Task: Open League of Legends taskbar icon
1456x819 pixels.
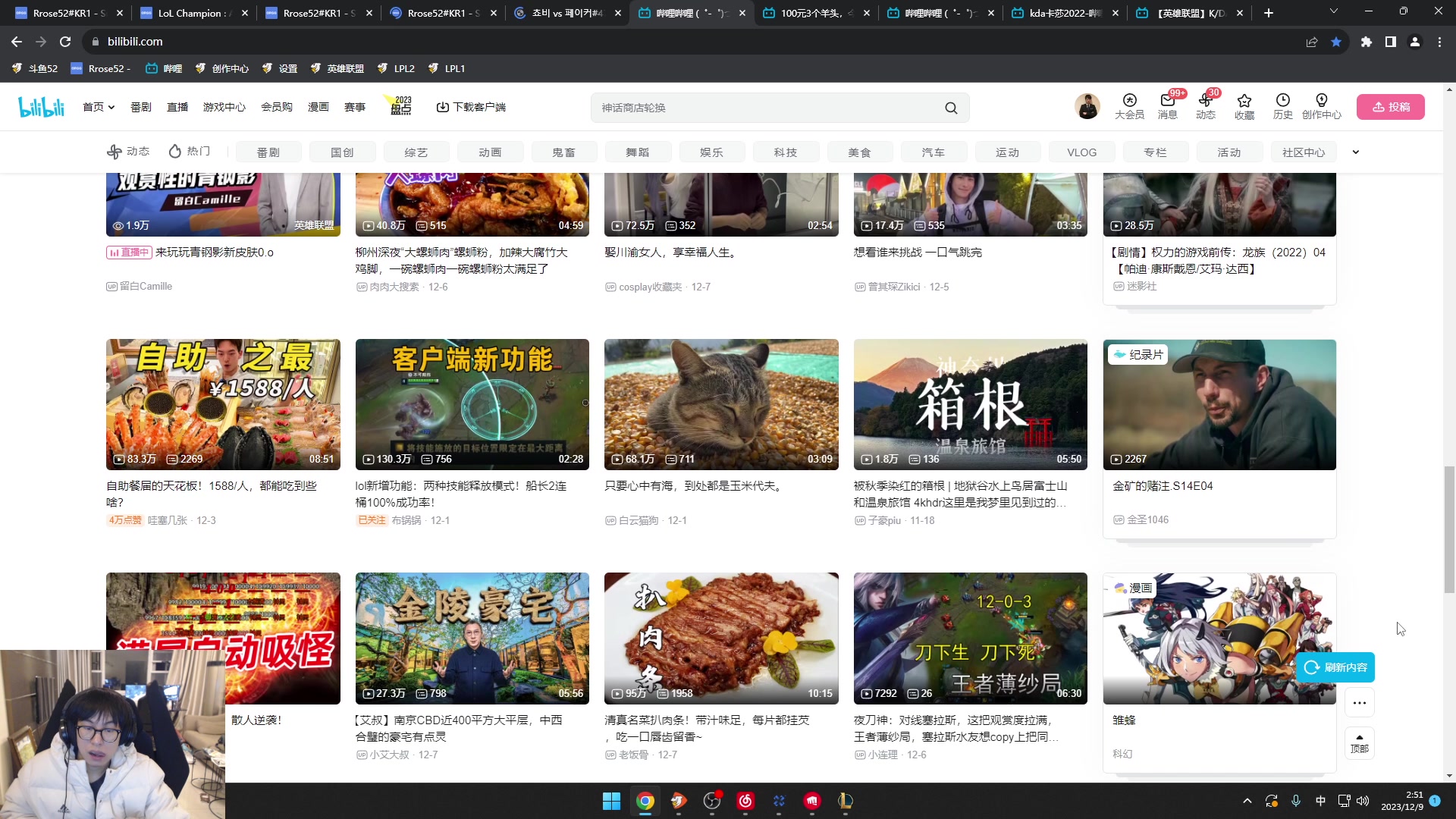Action: 846,801
